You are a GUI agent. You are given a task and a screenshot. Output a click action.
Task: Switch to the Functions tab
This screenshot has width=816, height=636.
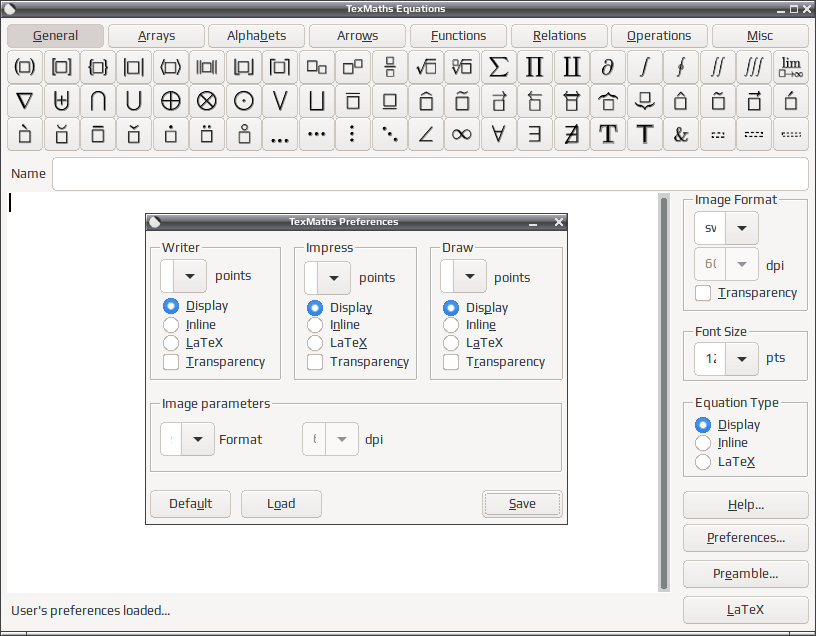pos(458,36)
